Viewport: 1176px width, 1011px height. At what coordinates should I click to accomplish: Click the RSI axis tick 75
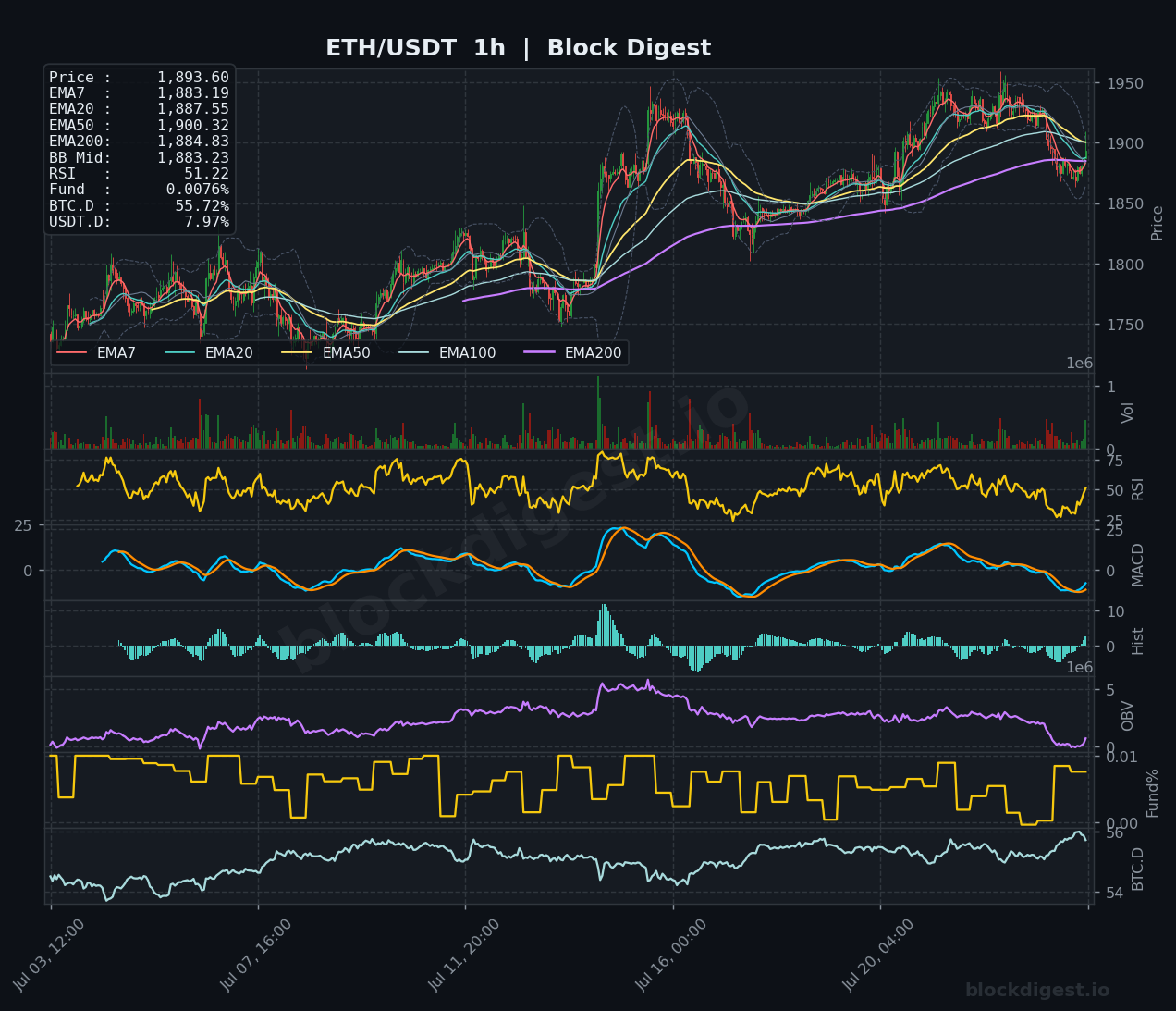coord(1113,462)
